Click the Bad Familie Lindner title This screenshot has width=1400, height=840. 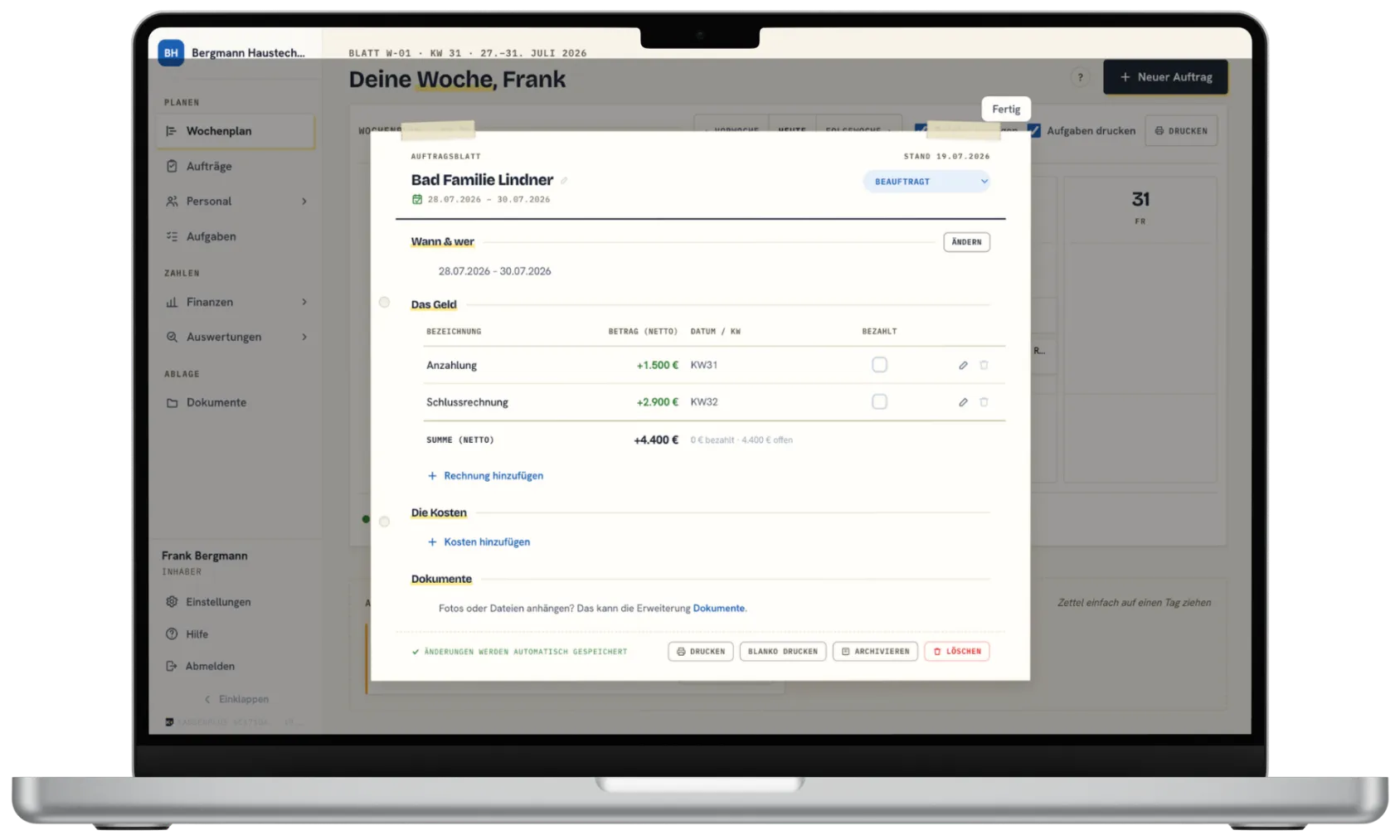482,180
